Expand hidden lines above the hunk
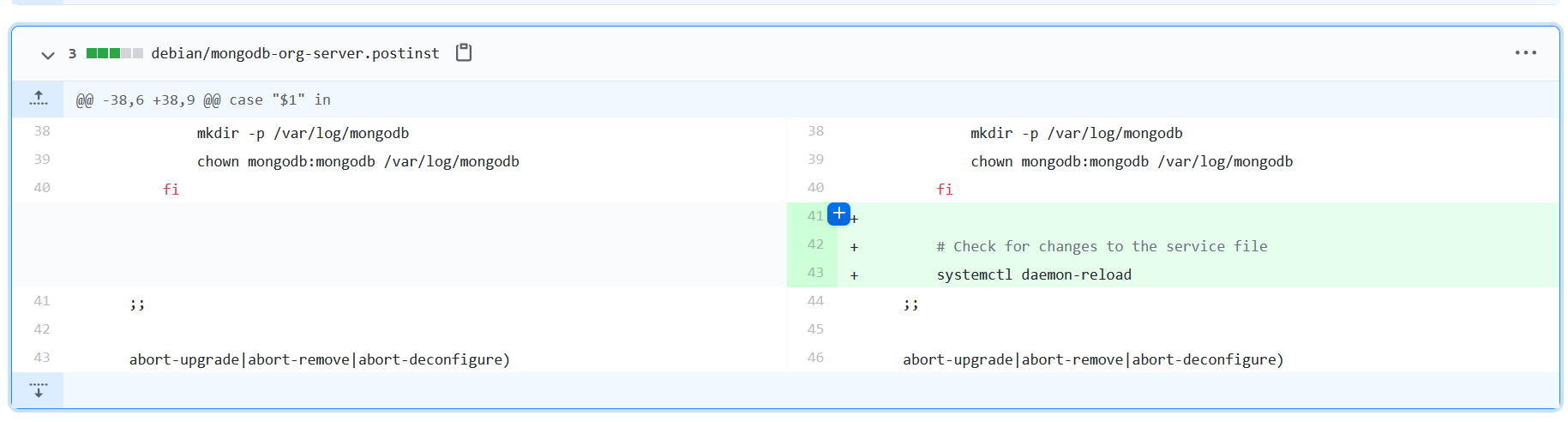Image resolution: width=1568 pixels, height=422 pixels. [38, 99]
